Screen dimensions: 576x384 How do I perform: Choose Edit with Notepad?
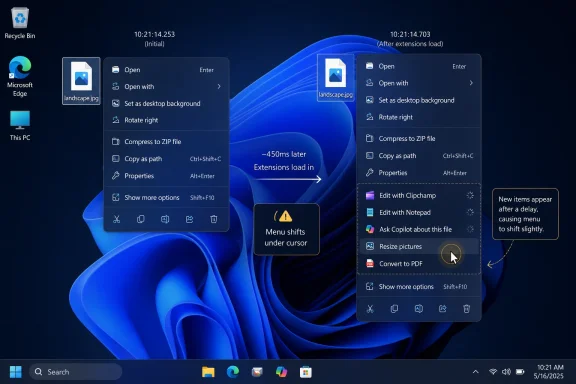point(419,212)
